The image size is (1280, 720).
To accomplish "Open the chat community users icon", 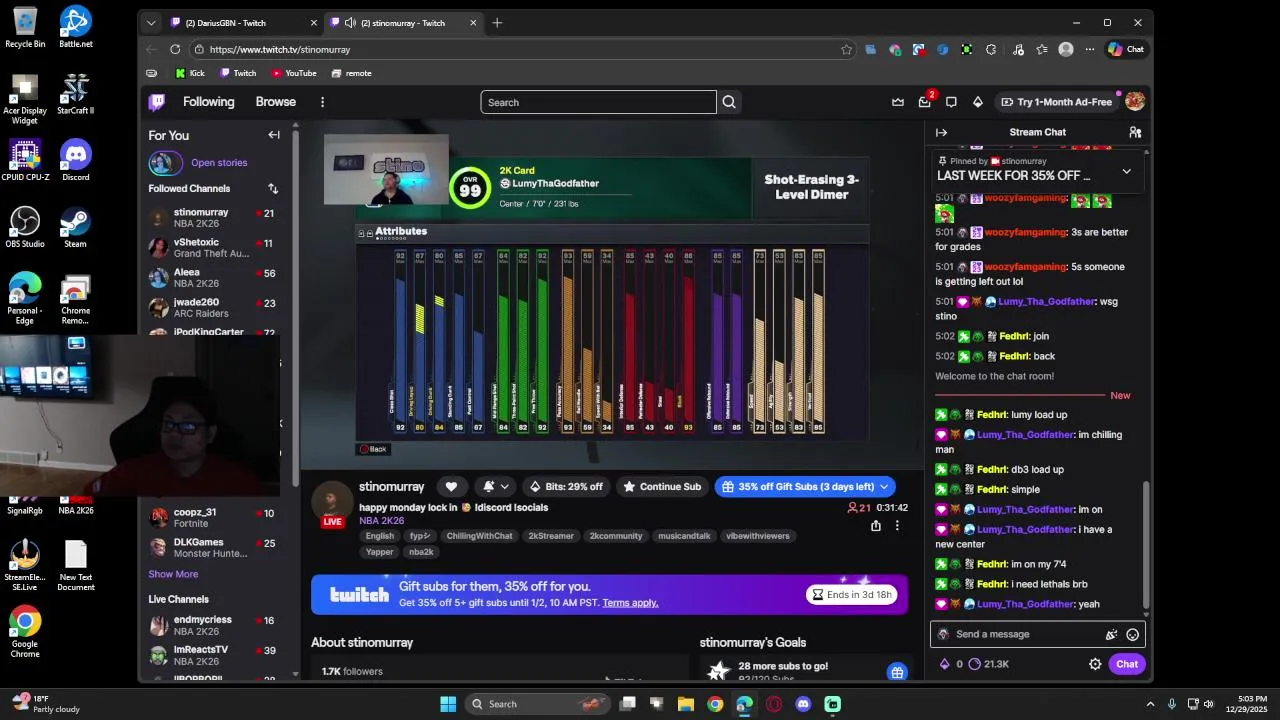I will pos(1135,132).
